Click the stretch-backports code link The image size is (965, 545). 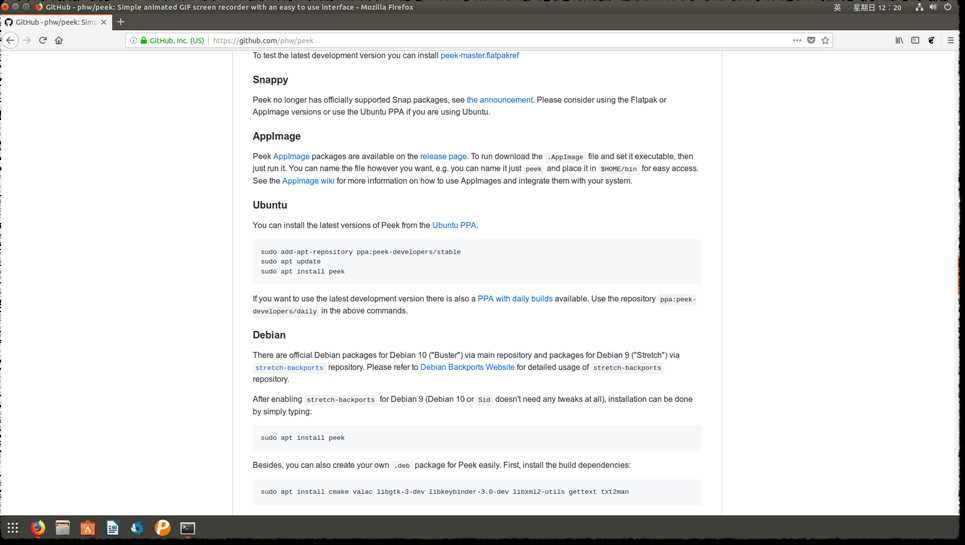[x=289, y=367]
